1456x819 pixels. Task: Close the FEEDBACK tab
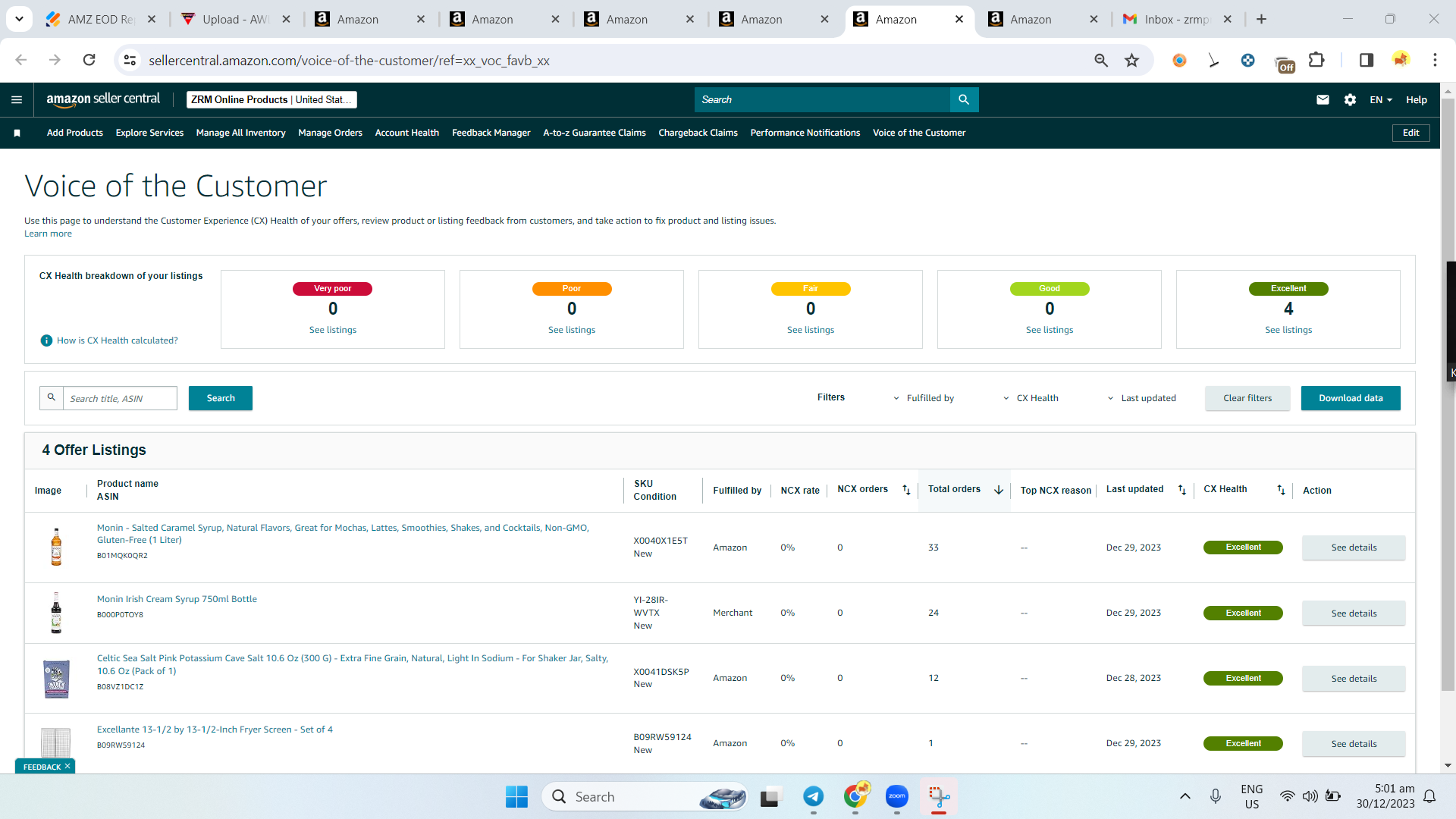point(67,766)
